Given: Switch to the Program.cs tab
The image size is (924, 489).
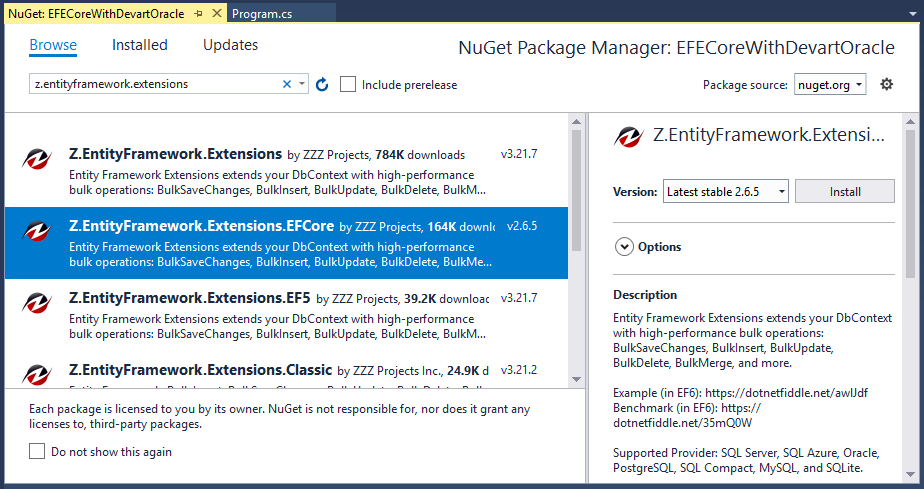Looking at the screenshot, I should tap(262, 14).
